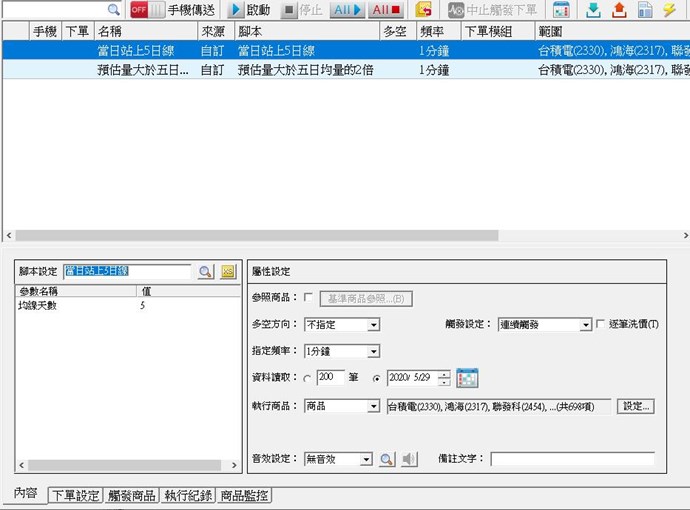
Task: Click the All stop button
Action: point(386,10)
